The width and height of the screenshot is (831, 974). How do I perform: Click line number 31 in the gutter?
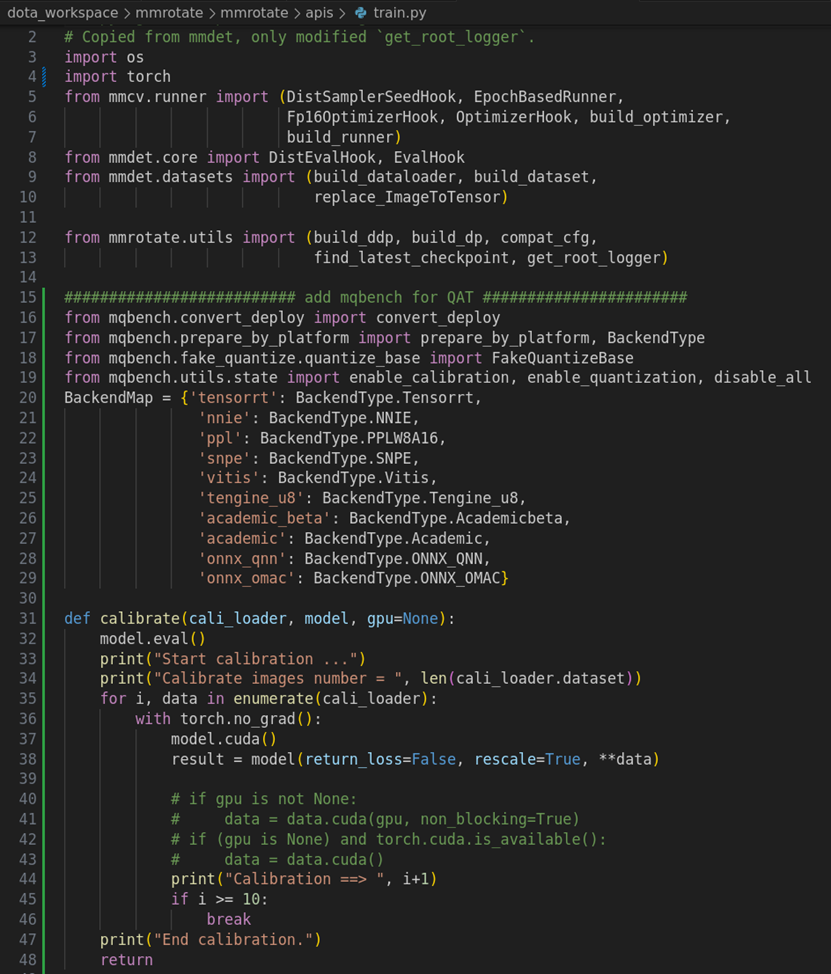[27, 618]
